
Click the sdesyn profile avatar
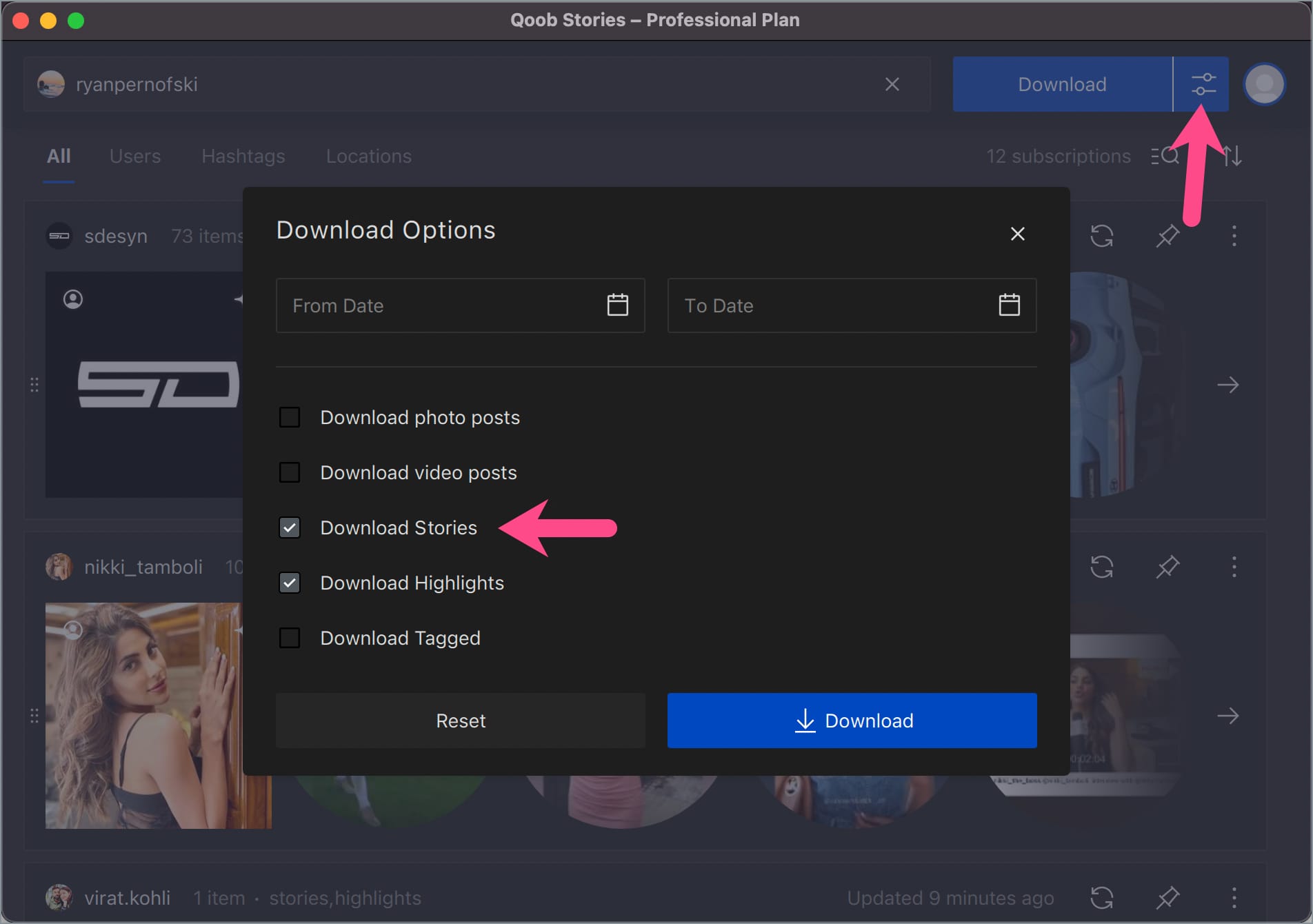59,236
